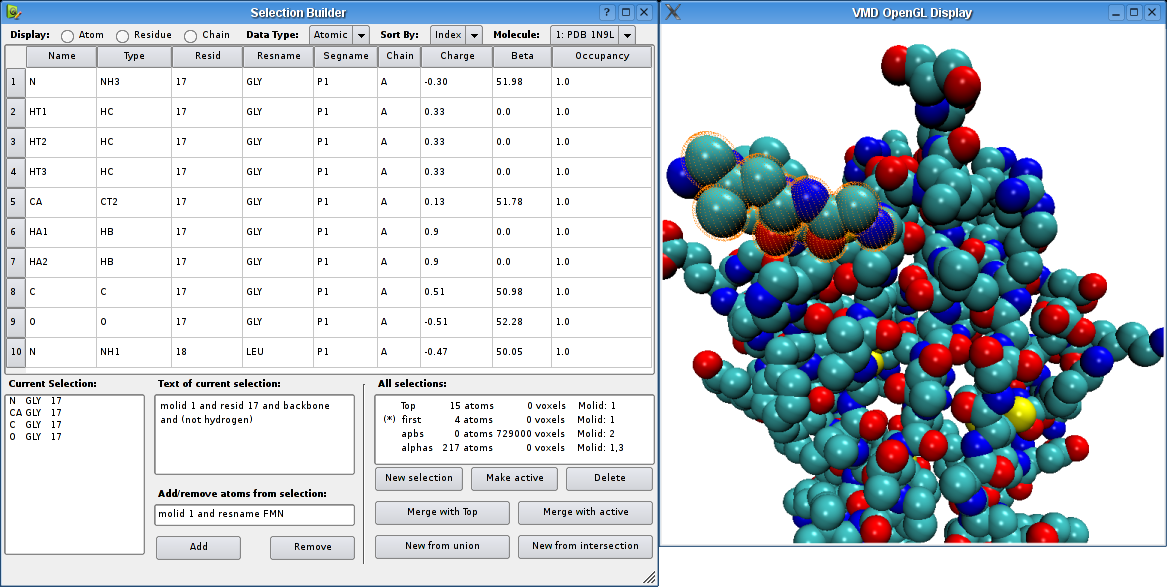Viewport: 1167px width, 587px height.
Task: Click the Selection Builder window menu icon
Action: [x=14, y=13]
